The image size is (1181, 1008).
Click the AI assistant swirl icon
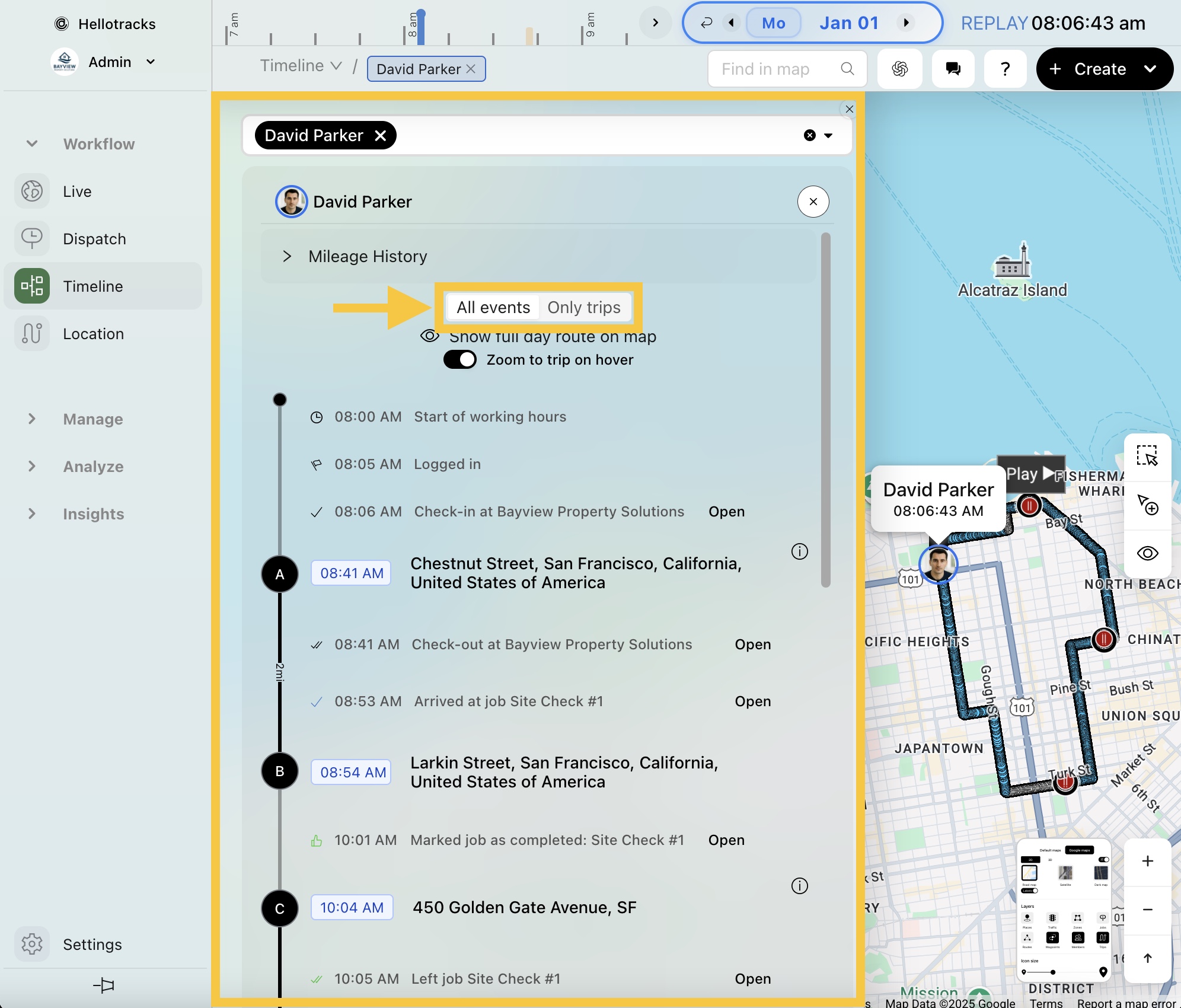tap(899, 69)
